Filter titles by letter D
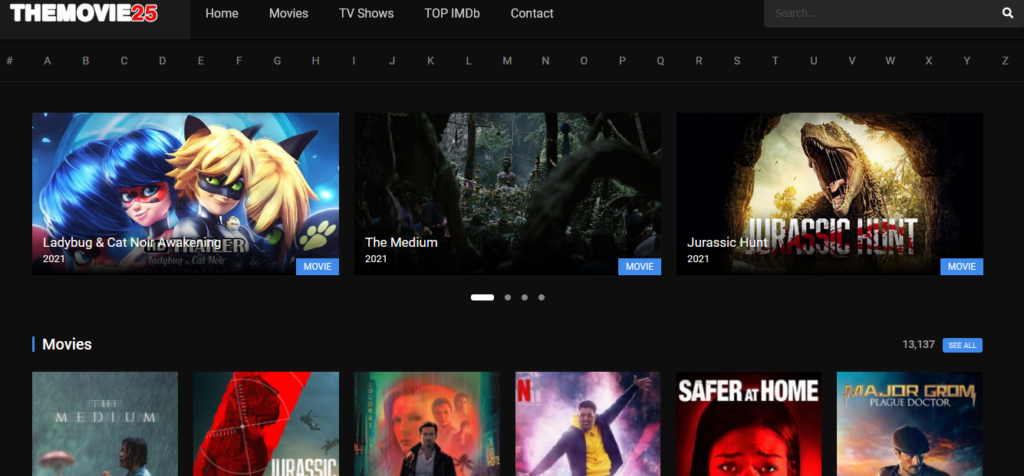 (163, 61)
